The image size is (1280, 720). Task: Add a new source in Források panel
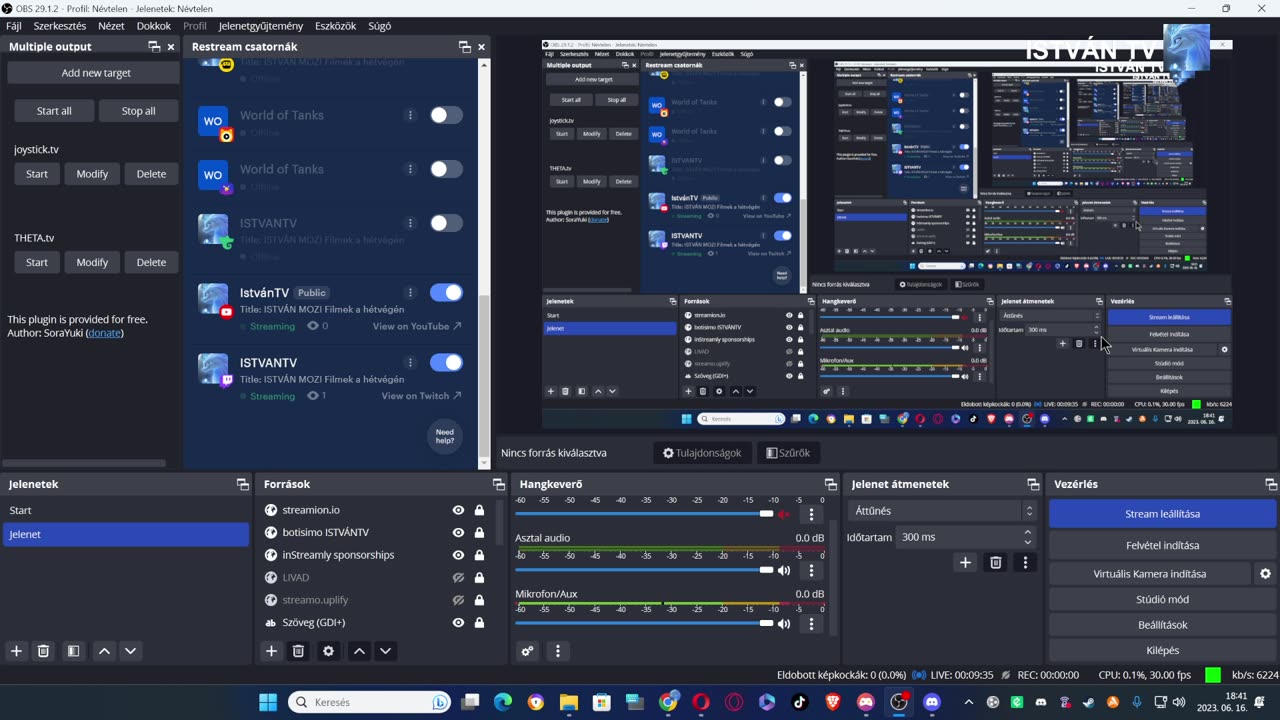point(271,651)
